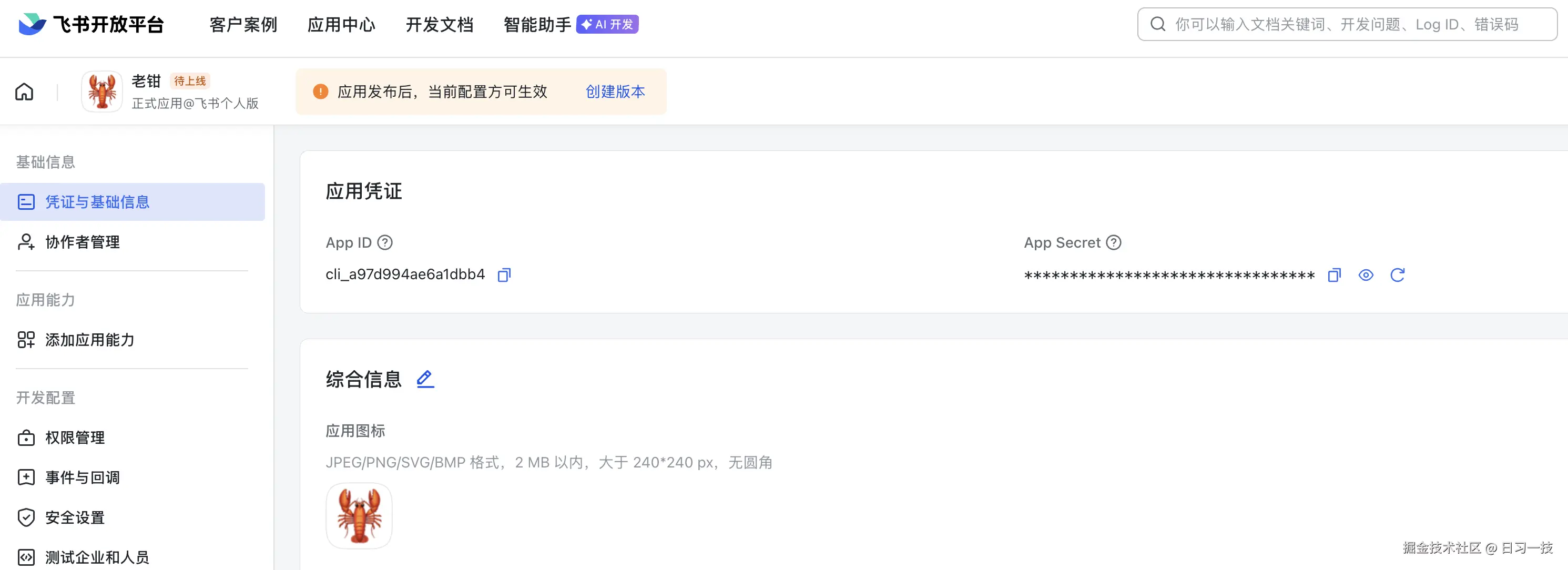
Task: Click 正式应用@飞书个人版 subtitle
Action: pyautogui.click(x=196, y=104)
